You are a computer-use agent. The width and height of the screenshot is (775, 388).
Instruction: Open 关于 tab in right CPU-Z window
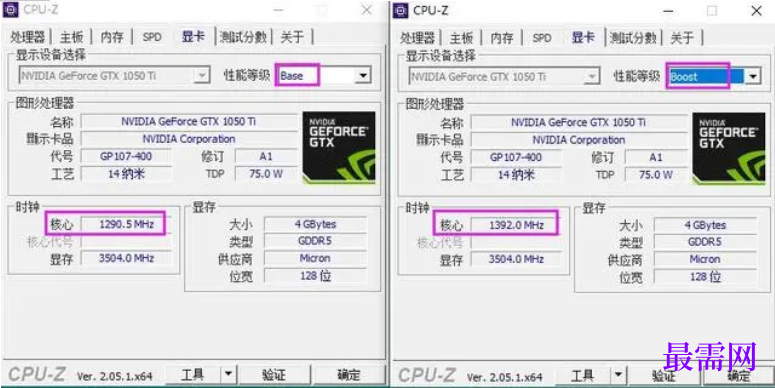click(x=682, y=38)
